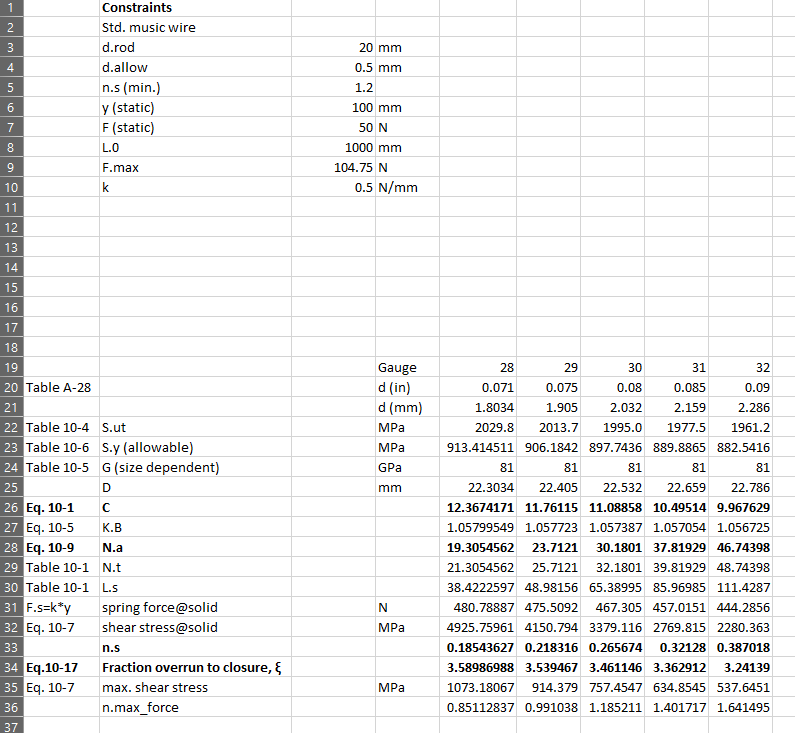The height and width of the screenshot is (733, 795).
Task: Select spring force value 480.78887
Action: pyautogui.click(x=478, y=608)
